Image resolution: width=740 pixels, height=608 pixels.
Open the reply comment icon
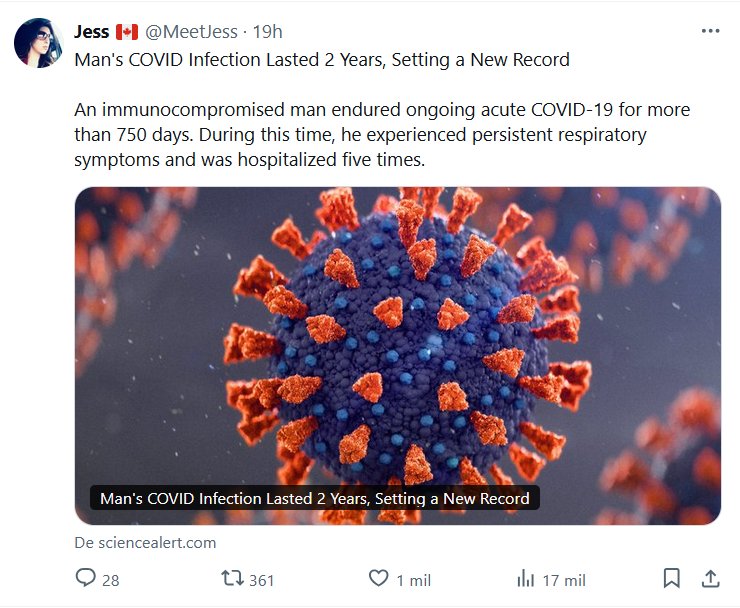86,578
